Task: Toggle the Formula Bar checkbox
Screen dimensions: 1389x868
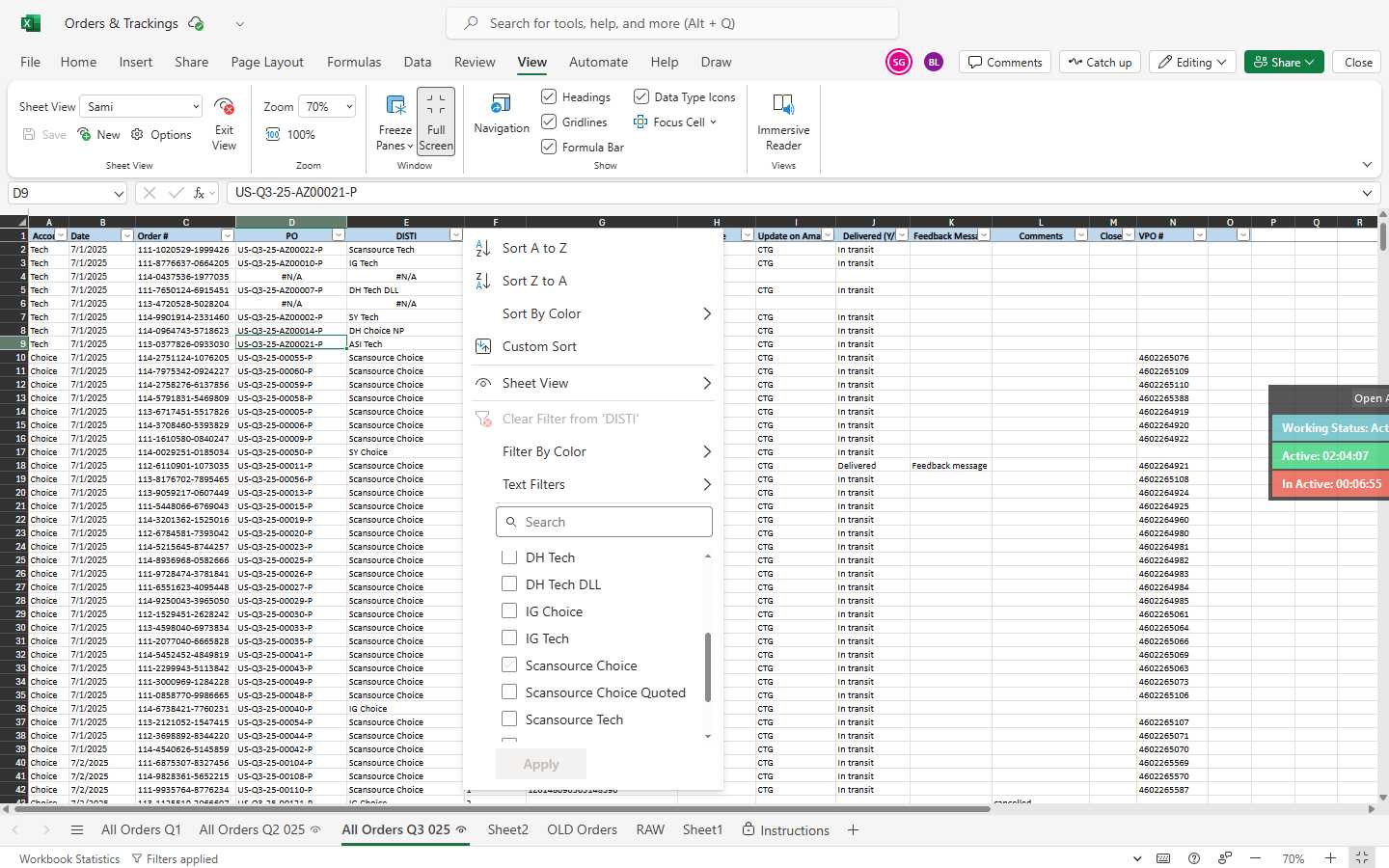Action: (x=549, y=147)
